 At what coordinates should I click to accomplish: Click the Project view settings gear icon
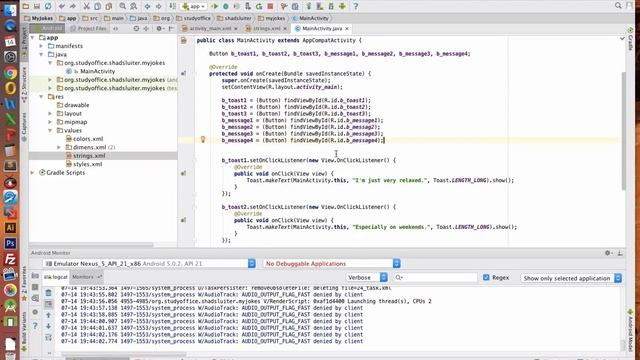click(159, 29)
